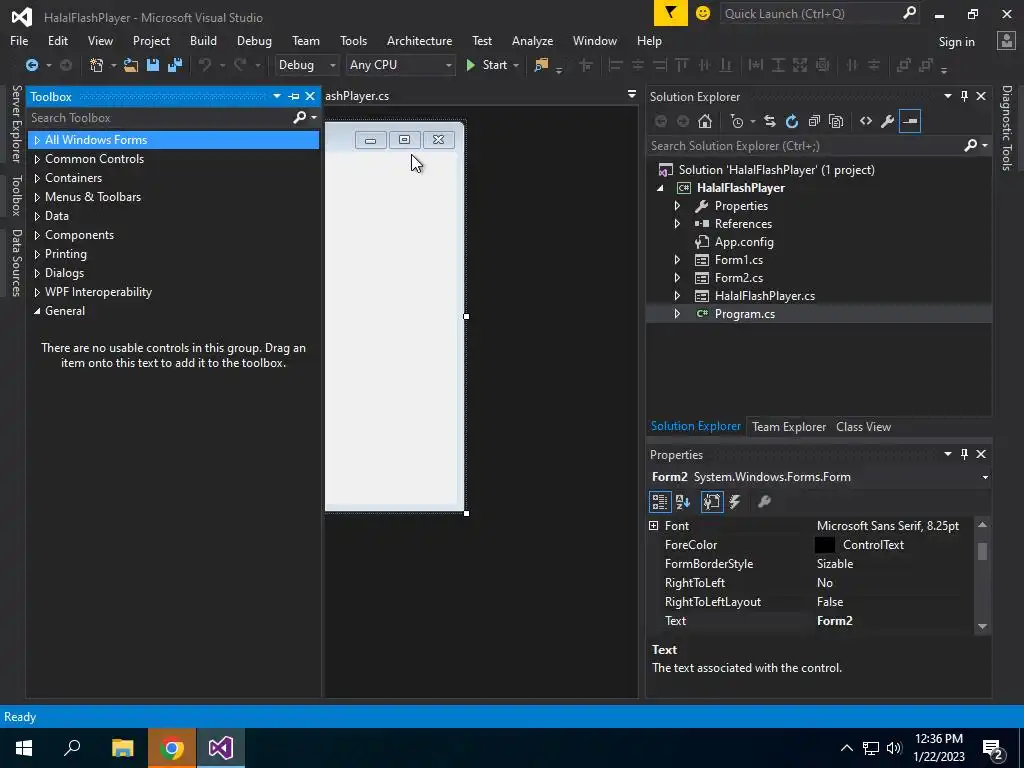
Task: Open the Debug configuration dropdown
Action: click(x=306, y=65)
